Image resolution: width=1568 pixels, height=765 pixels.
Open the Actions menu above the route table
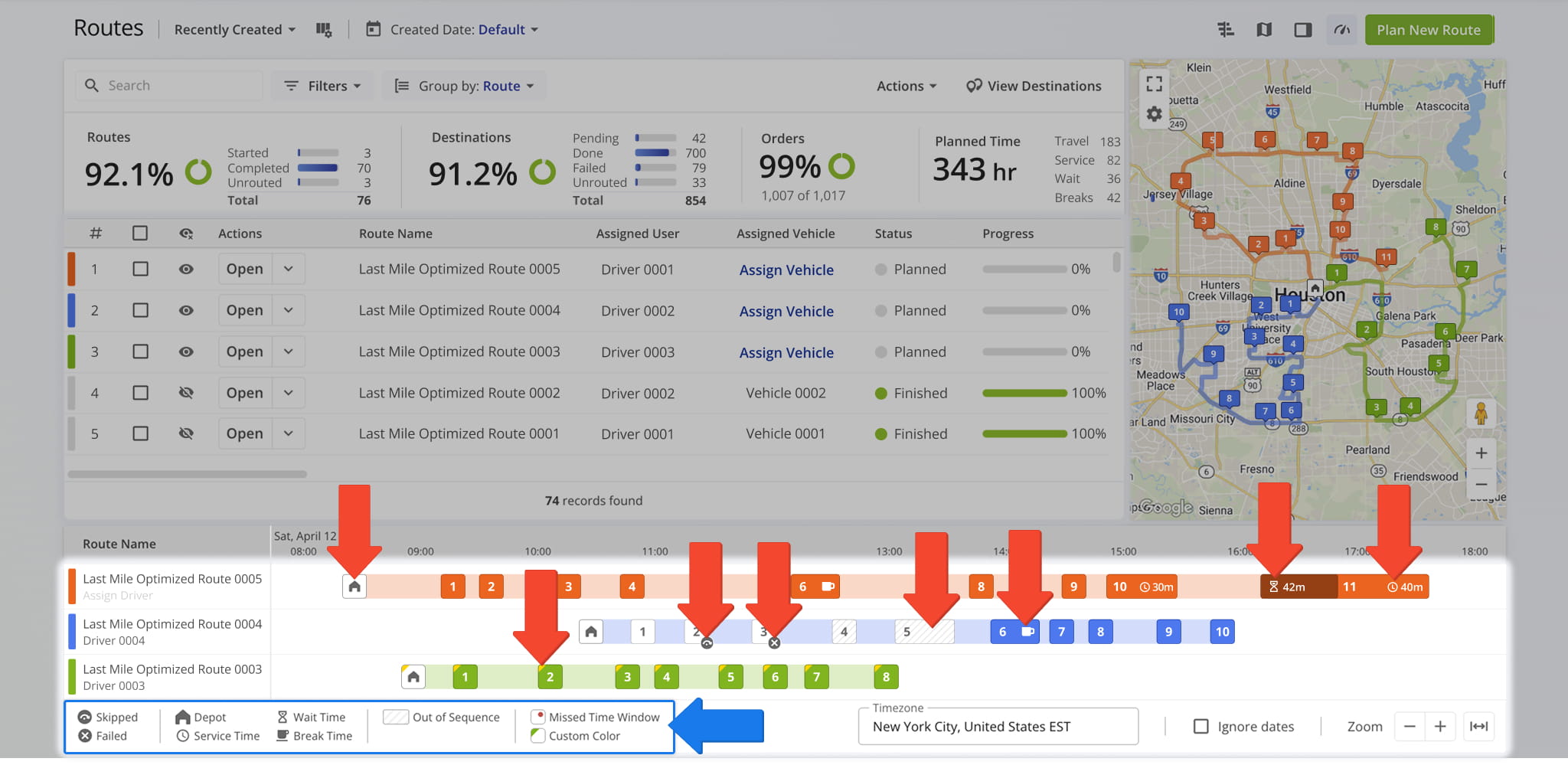[906, 85]
